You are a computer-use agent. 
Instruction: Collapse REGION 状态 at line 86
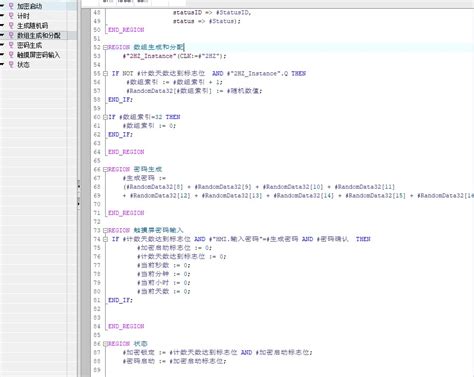pyautogui.click(x=105, y=344)
